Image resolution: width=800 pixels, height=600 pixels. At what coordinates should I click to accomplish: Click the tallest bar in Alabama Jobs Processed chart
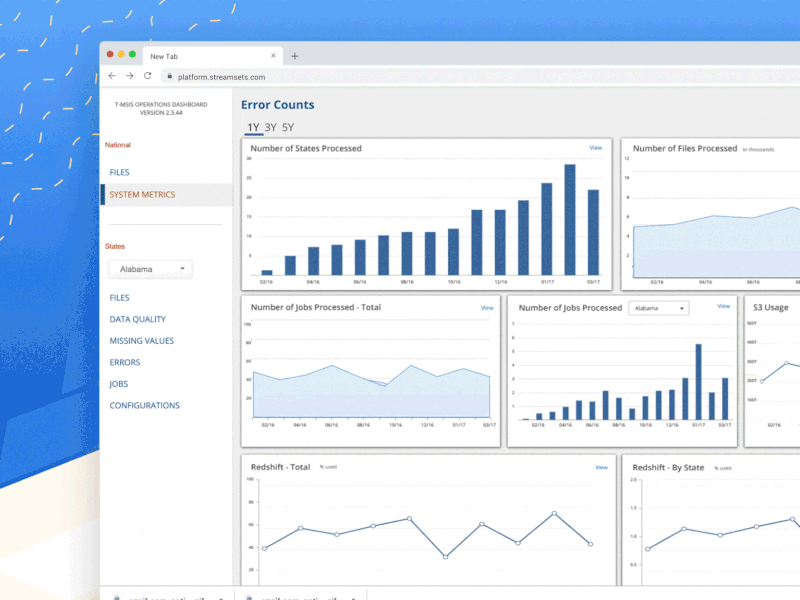pos(698,382)
